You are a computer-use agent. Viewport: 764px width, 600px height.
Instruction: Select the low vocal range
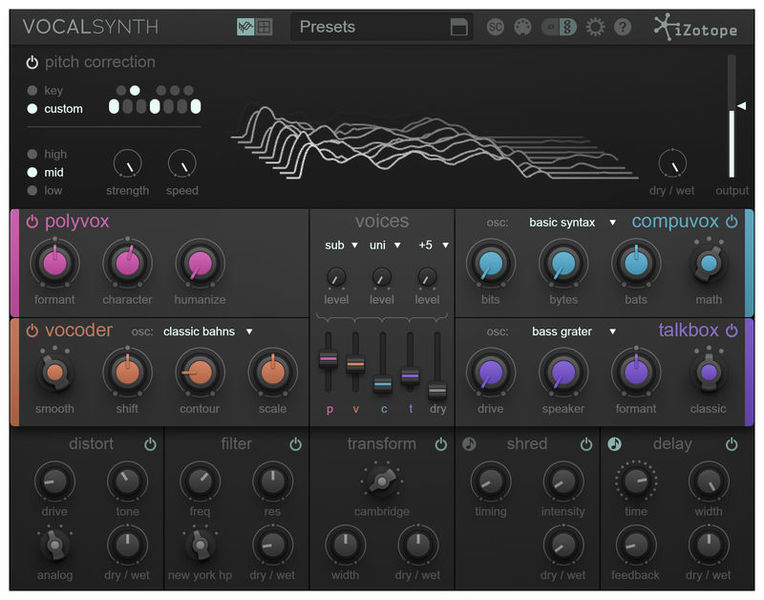click(32, 191)
